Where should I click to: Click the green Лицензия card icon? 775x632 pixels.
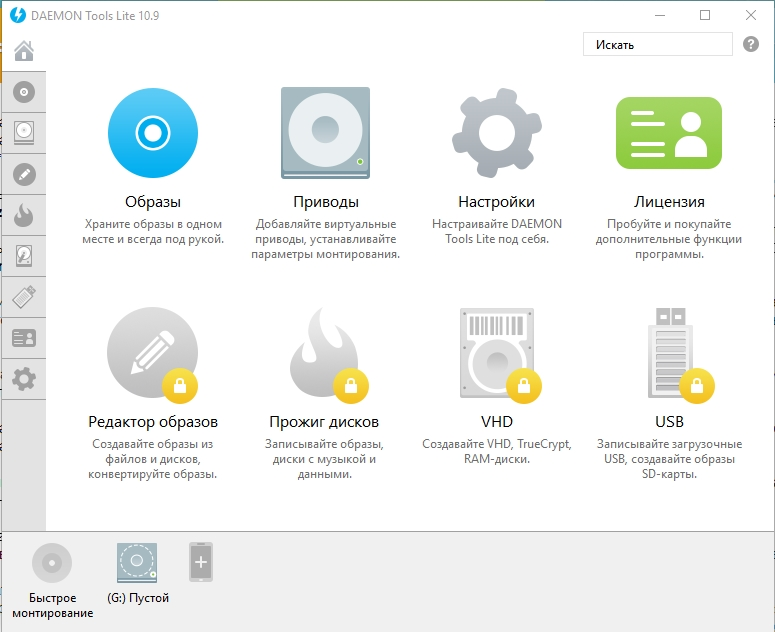pos(669,133)
